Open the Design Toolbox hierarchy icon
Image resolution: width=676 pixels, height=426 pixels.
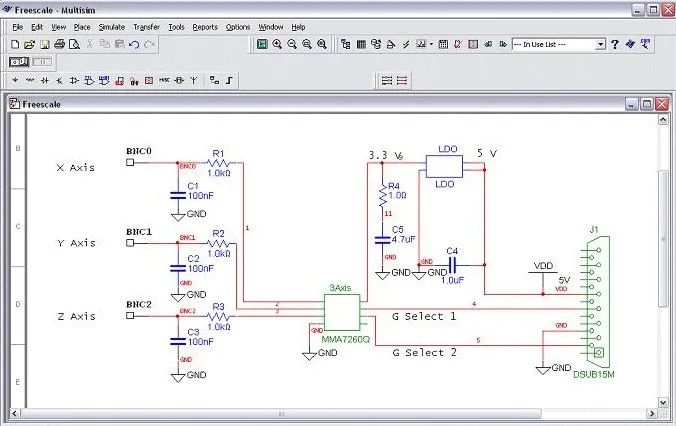[x=346, y=44]
